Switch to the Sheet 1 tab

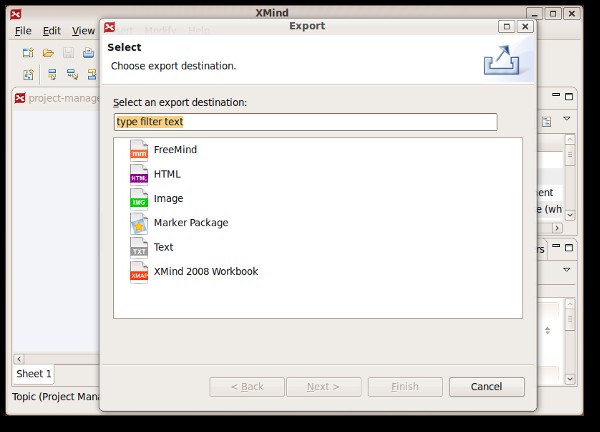point(34,374)
